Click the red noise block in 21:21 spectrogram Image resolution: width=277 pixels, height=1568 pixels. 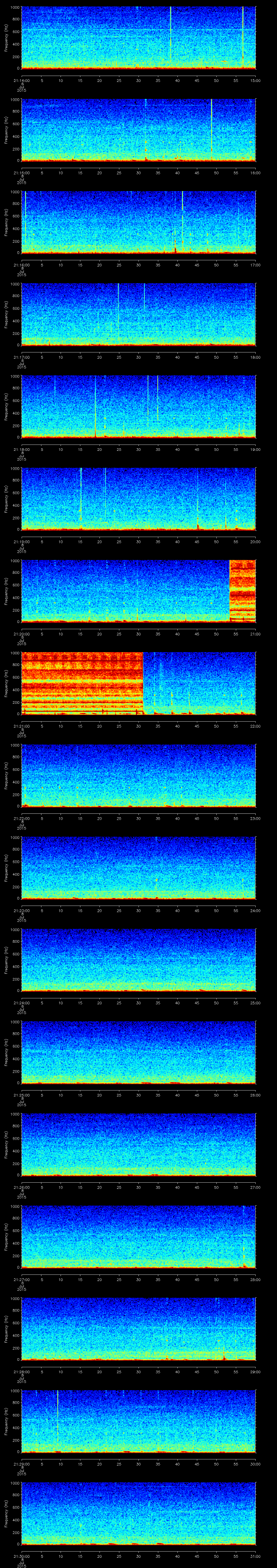[x=82, y=683]
